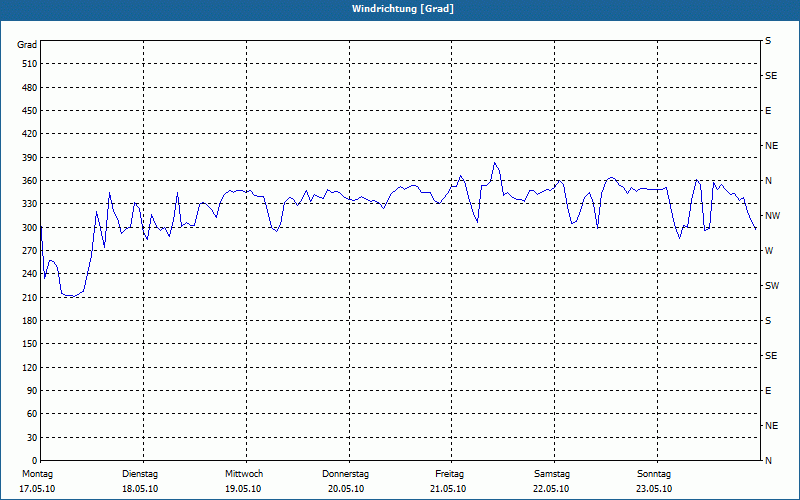Select the "Donnerstag" day label
This screenshot has width=800, height=500.
point(345,474)
